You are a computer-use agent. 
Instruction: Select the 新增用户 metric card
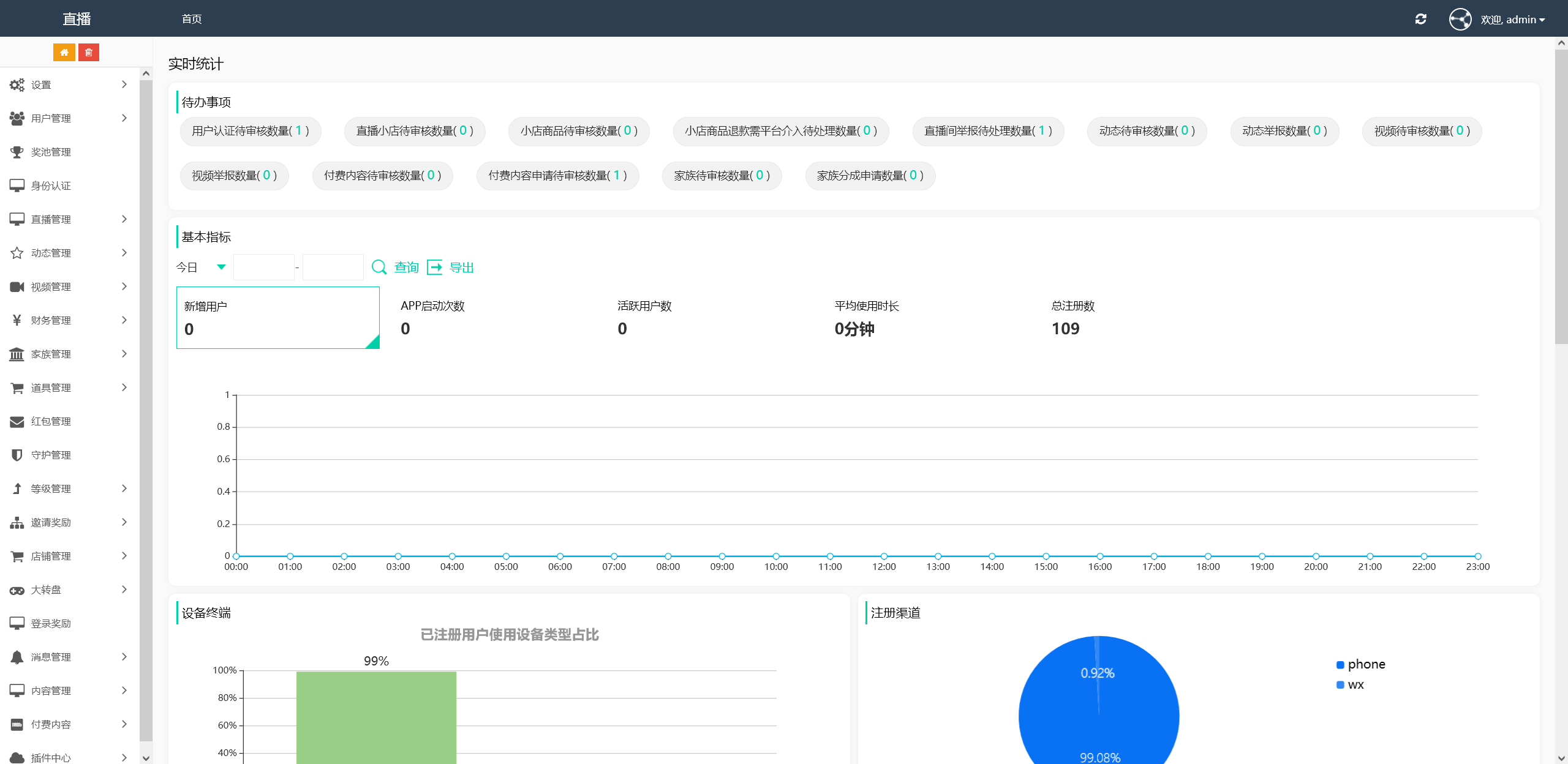pos(277,318)
